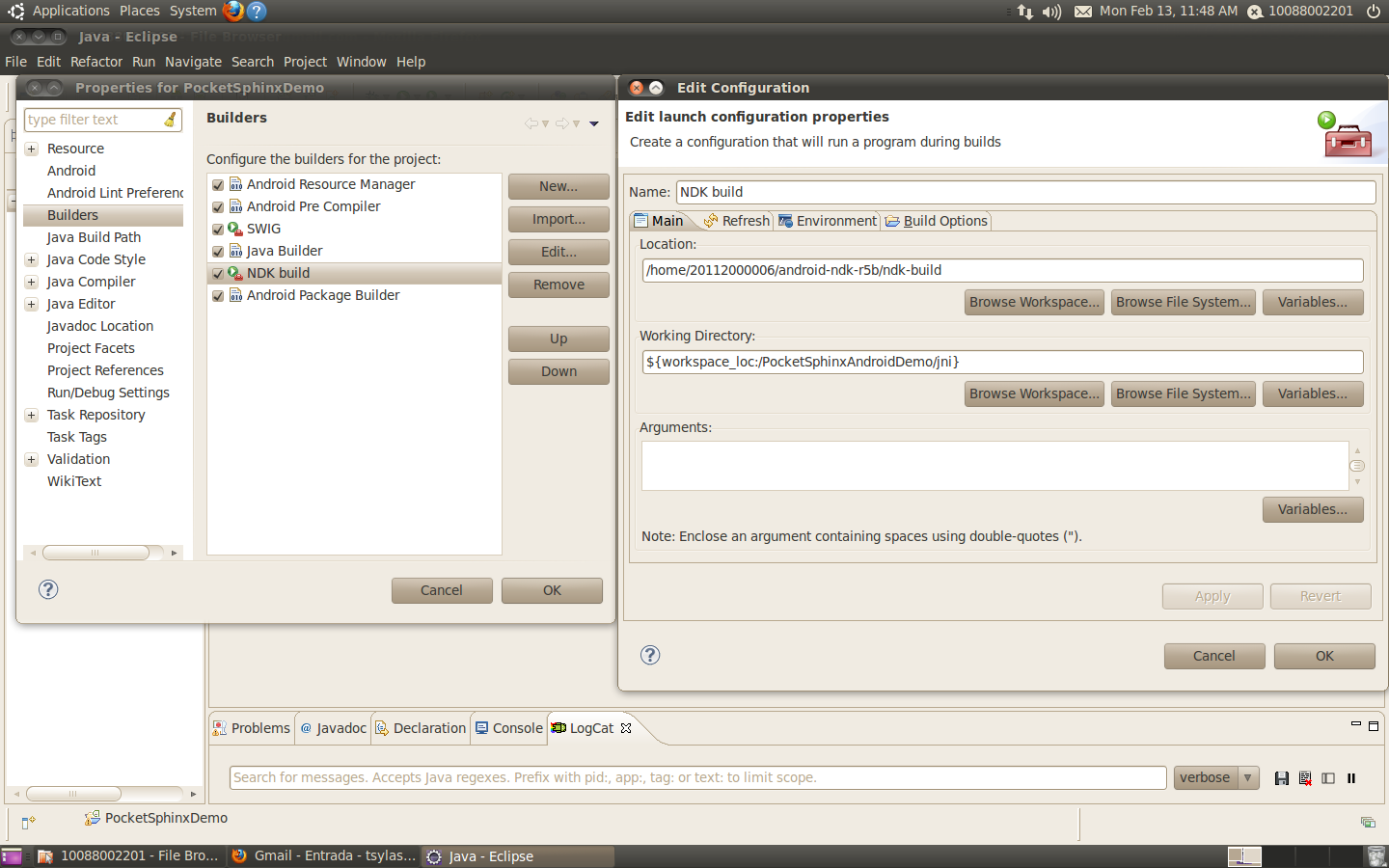1389x868 pixels.
Task: Open the Refactor menu
Action: click(x=96, y=62)
